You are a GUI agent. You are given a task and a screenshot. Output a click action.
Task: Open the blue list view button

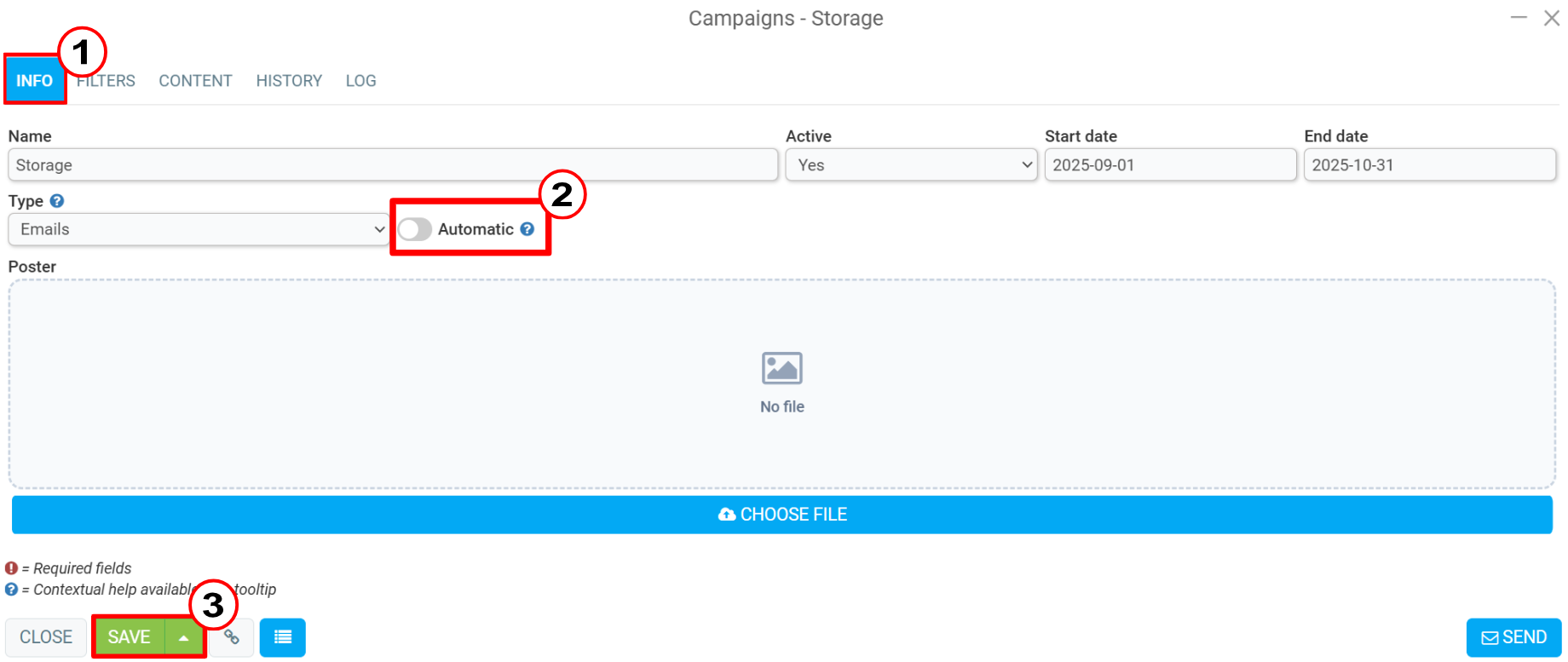(283, 637)
